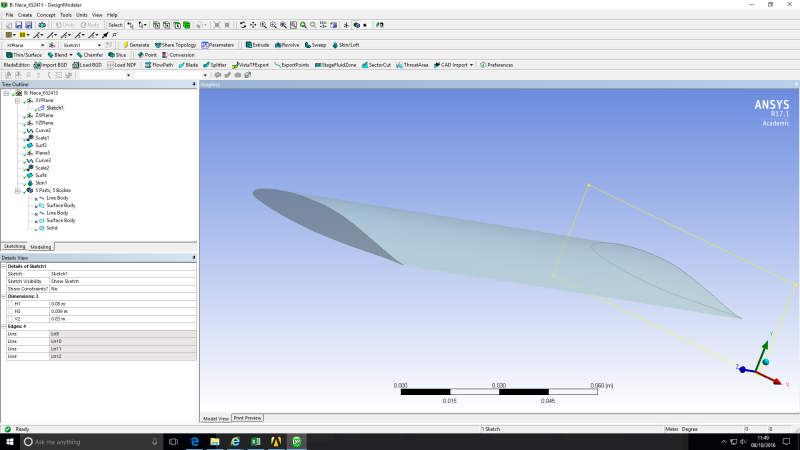Click Load BGD in BladeEditor
The width and height of the screenshot is (800, 450).
click(87, 65)
